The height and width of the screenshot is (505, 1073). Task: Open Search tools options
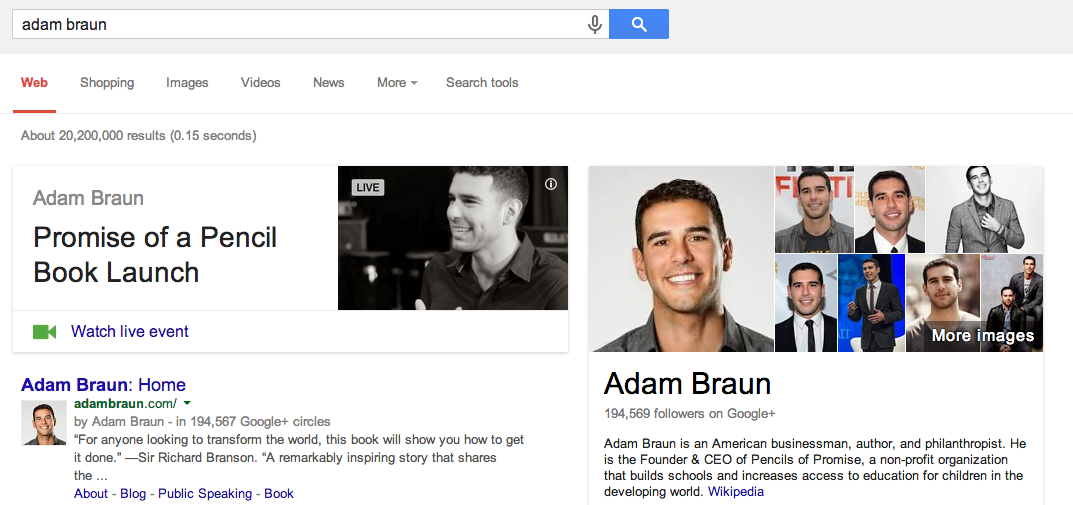click(x=482, y=83)
